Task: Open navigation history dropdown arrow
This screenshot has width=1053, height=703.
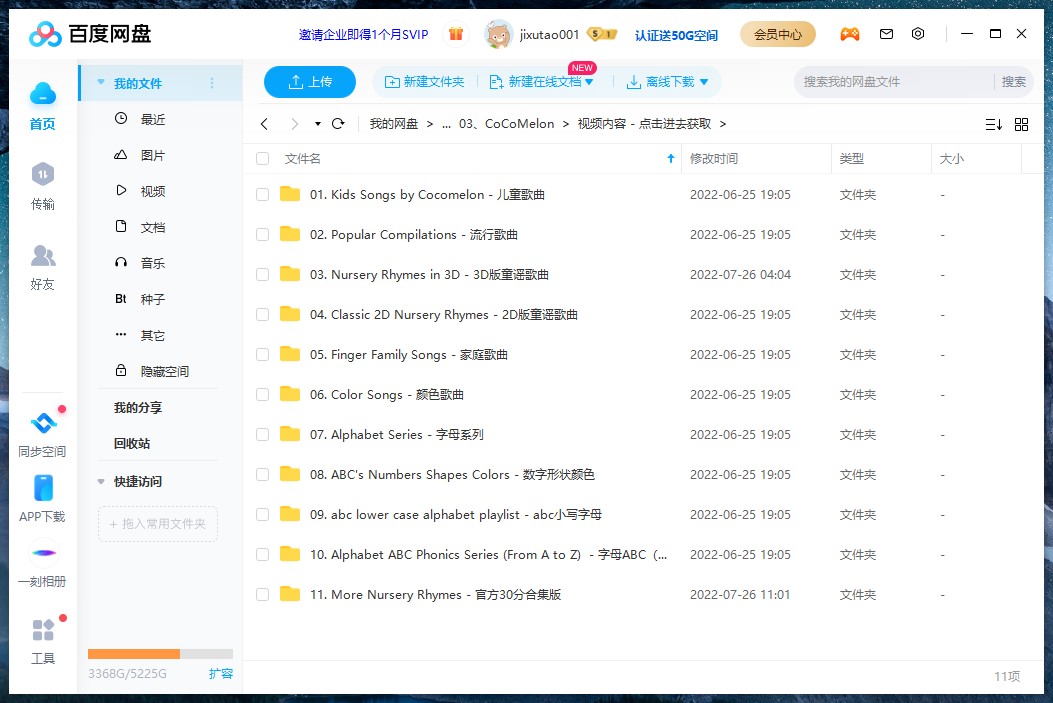Action: coord(318,124)
